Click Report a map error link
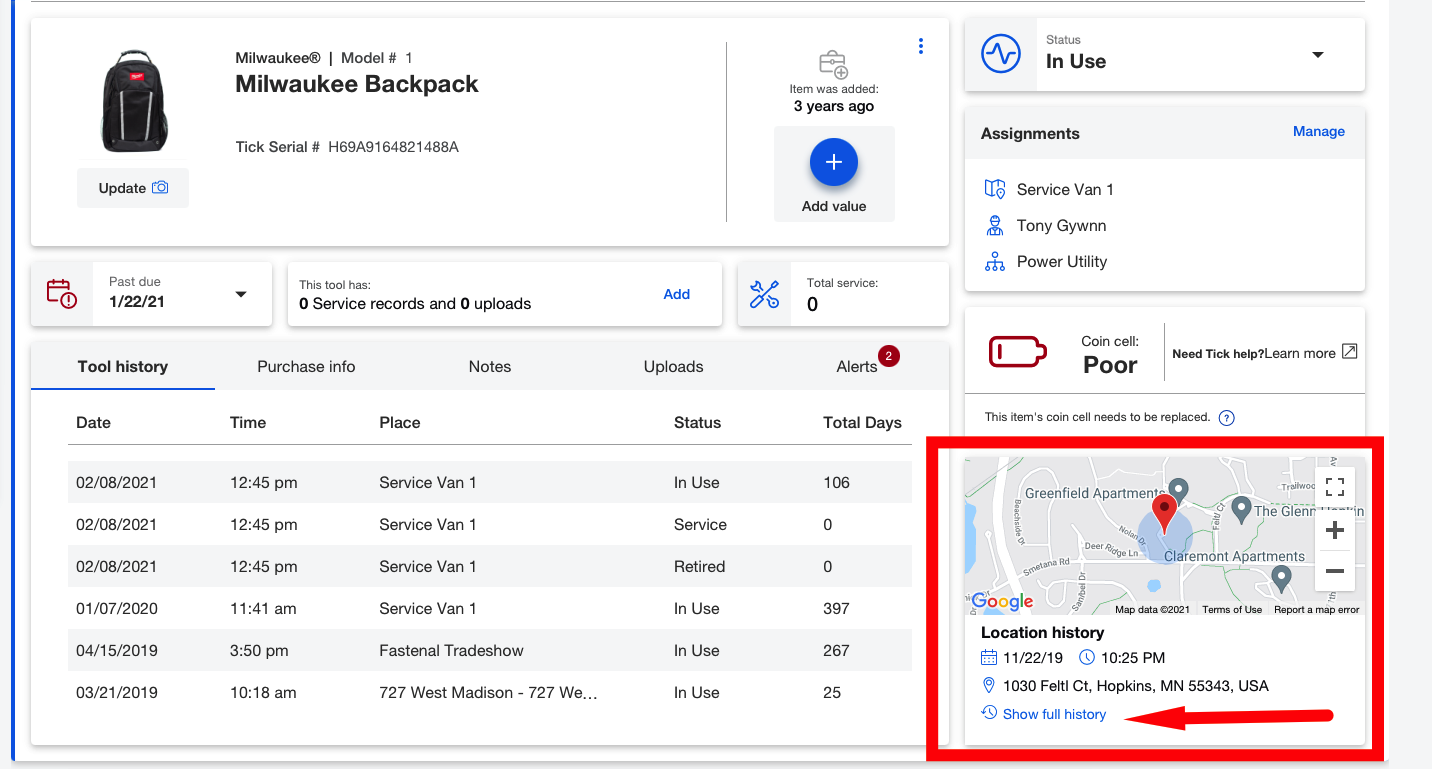 (x=1317, y=609)
